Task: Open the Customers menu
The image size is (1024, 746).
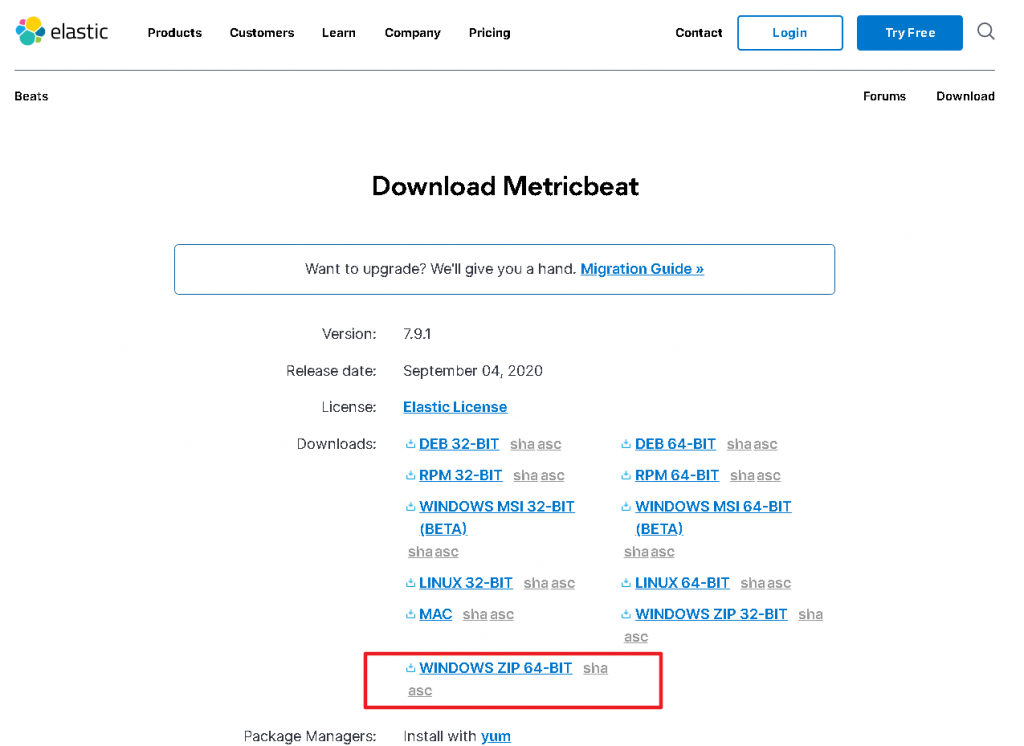Action: (x=262, y=33)
